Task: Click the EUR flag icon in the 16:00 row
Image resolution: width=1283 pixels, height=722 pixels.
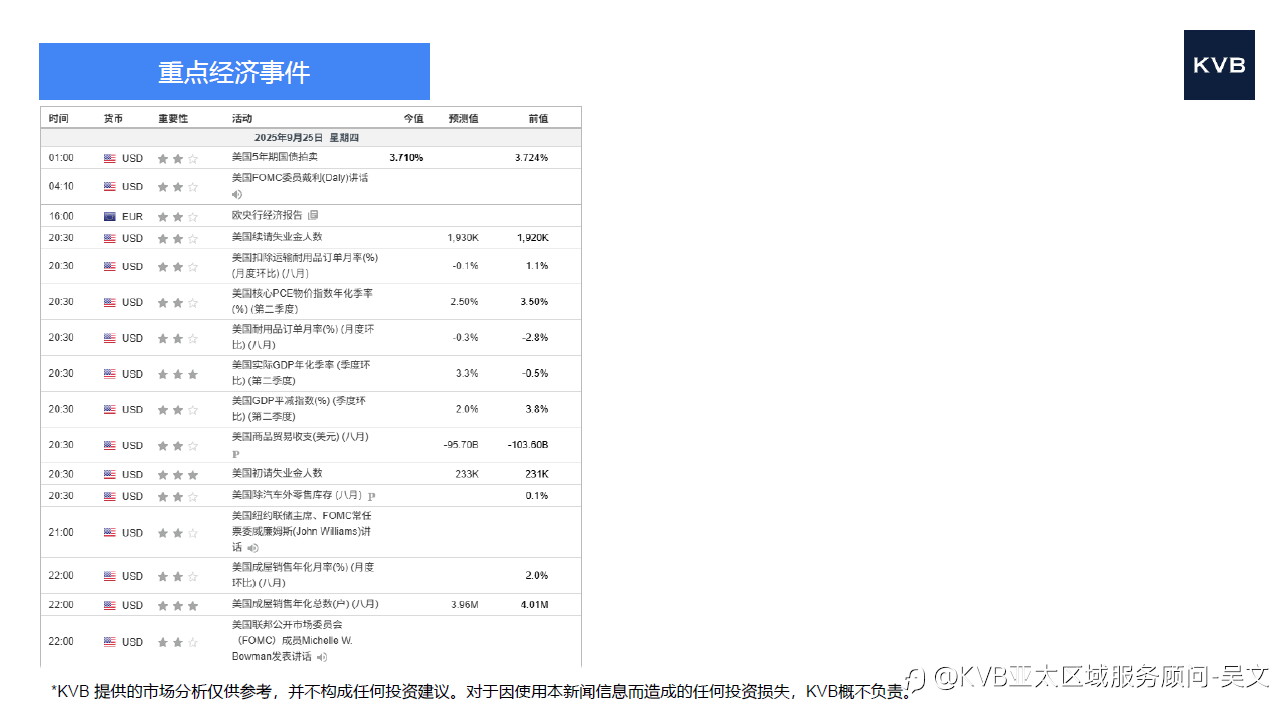Action: pos(110,216)
